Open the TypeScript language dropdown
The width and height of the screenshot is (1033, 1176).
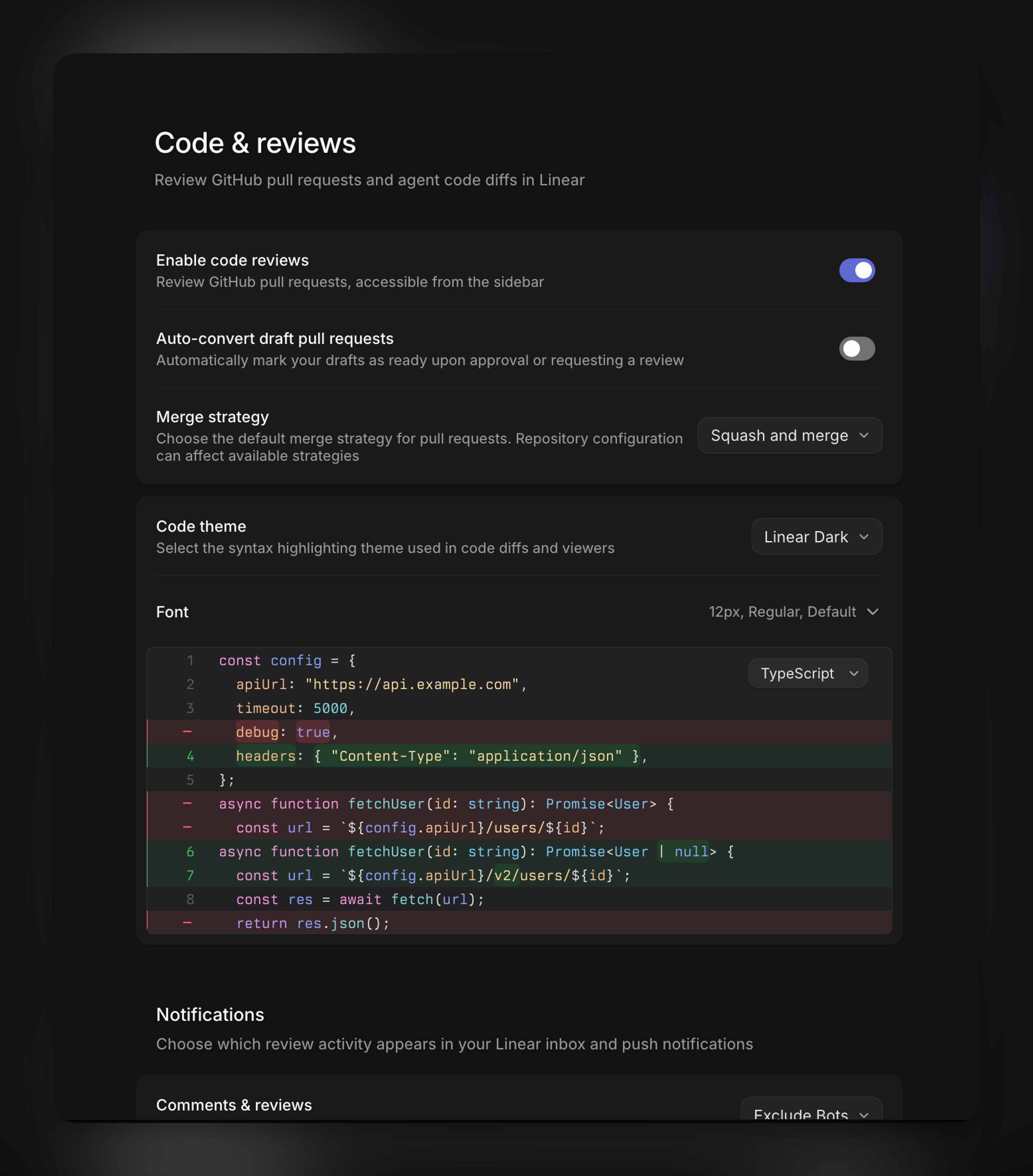pyautogui.click(x=807, y=673)
